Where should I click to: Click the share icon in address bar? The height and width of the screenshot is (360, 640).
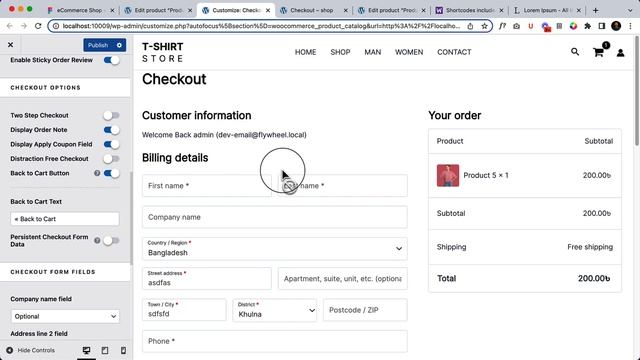[x=470, y=26]
